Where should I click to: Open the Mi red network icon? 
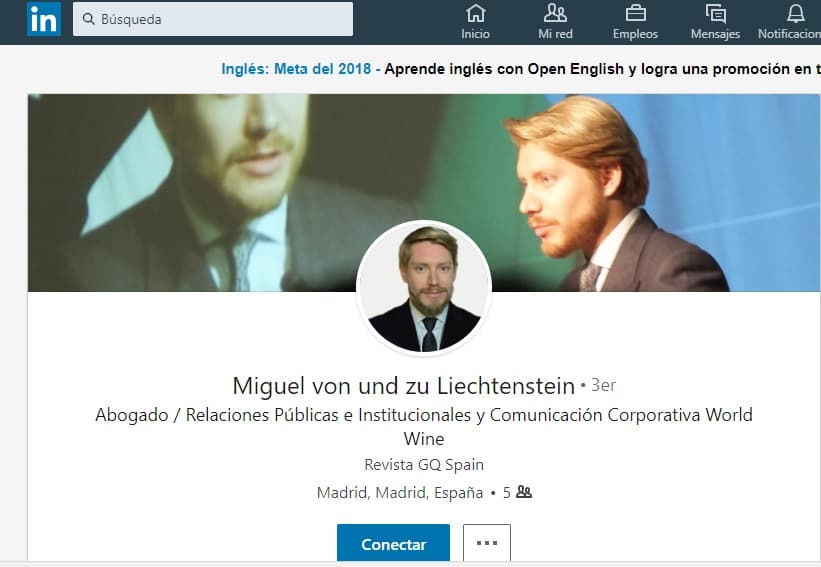tap(555, 13)
